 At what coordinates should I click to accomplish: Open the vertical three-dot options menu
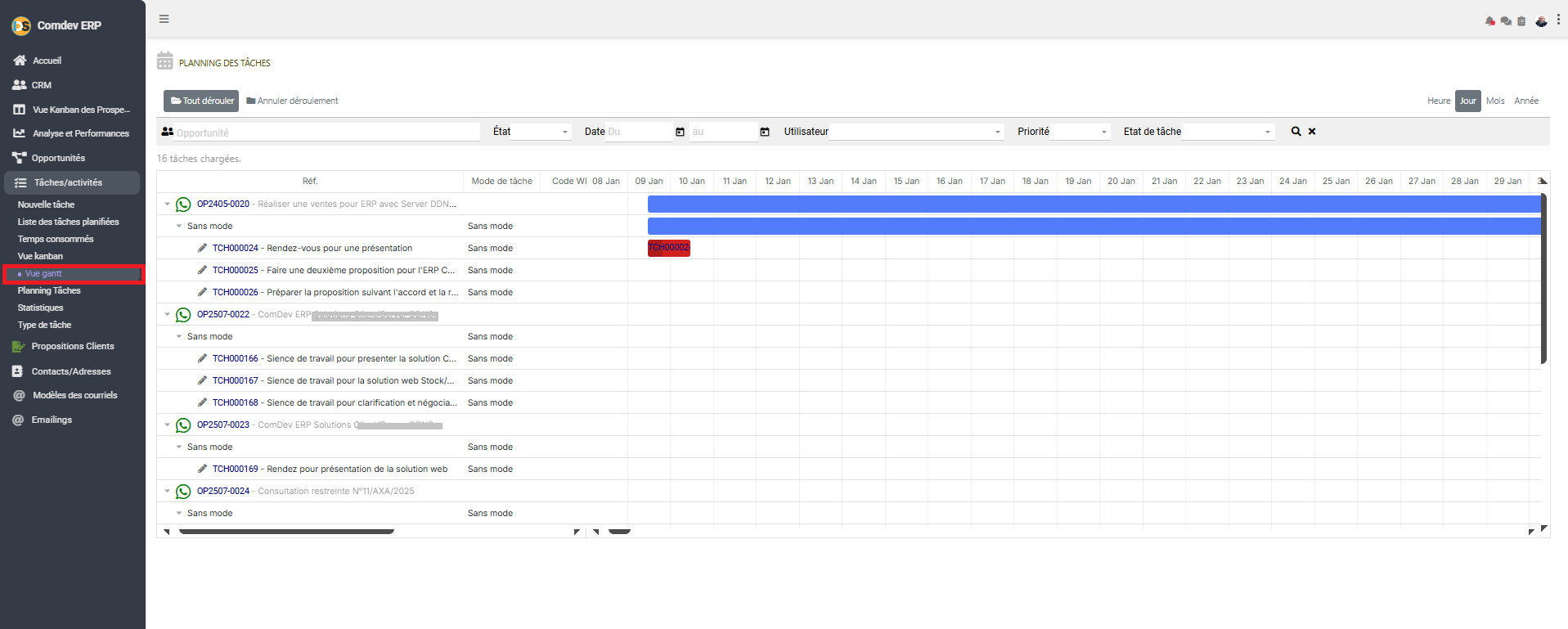[x=1558, y=20]
